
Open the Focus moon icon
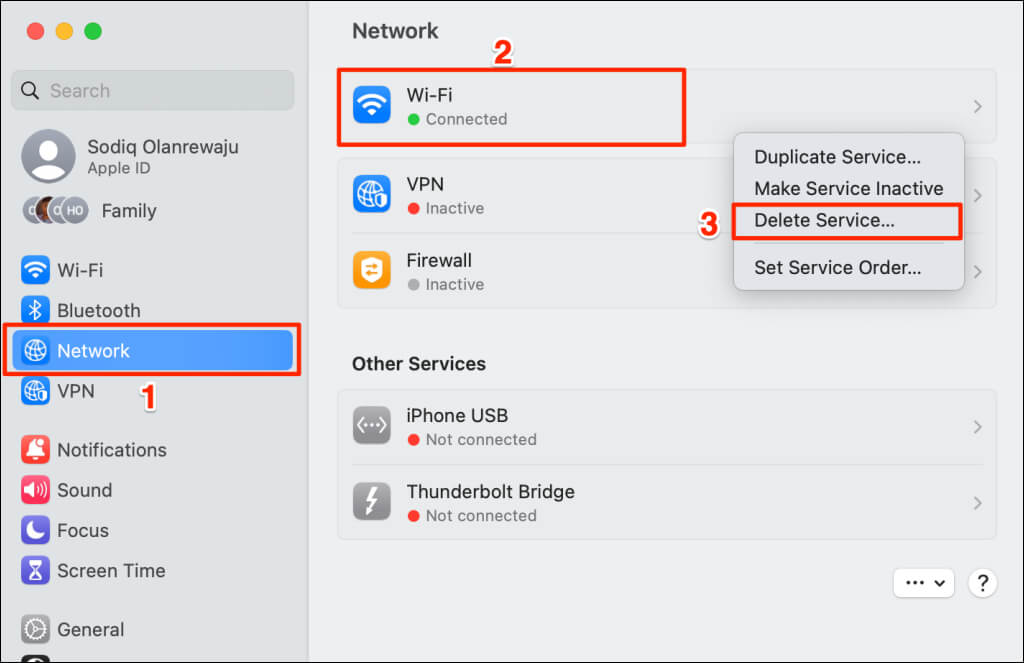click(x=35, y=530)
